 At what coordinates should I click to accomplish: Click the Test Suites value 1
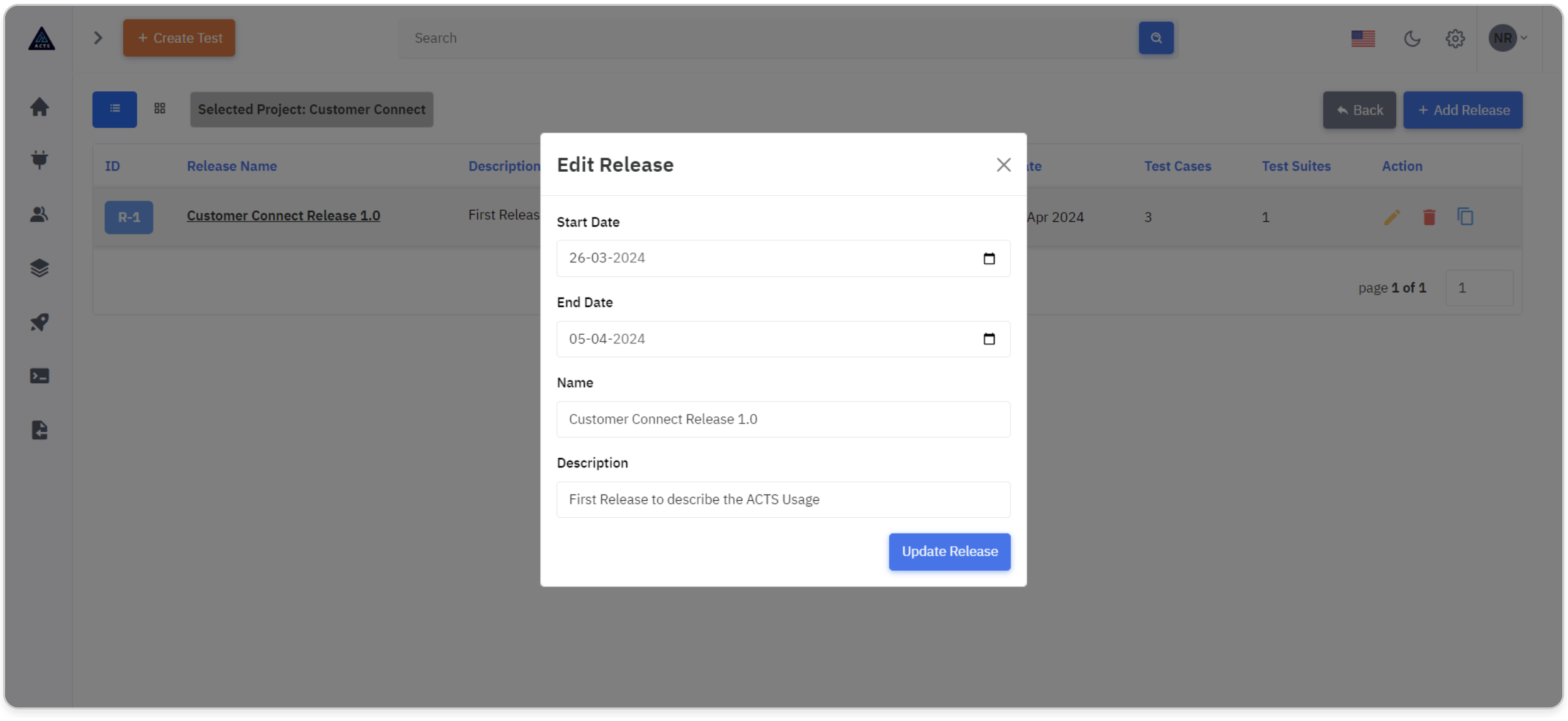(x=1265, y=218)
